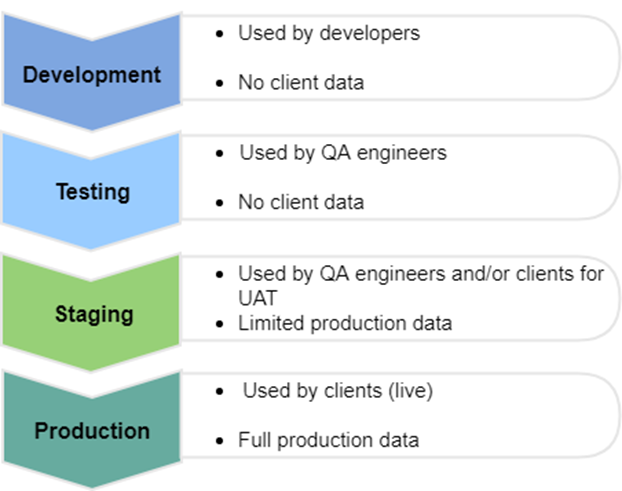The width and height of the screenshot is (622, 491).
Task: Click the "Used by developers" text
Action: [328, 33]
